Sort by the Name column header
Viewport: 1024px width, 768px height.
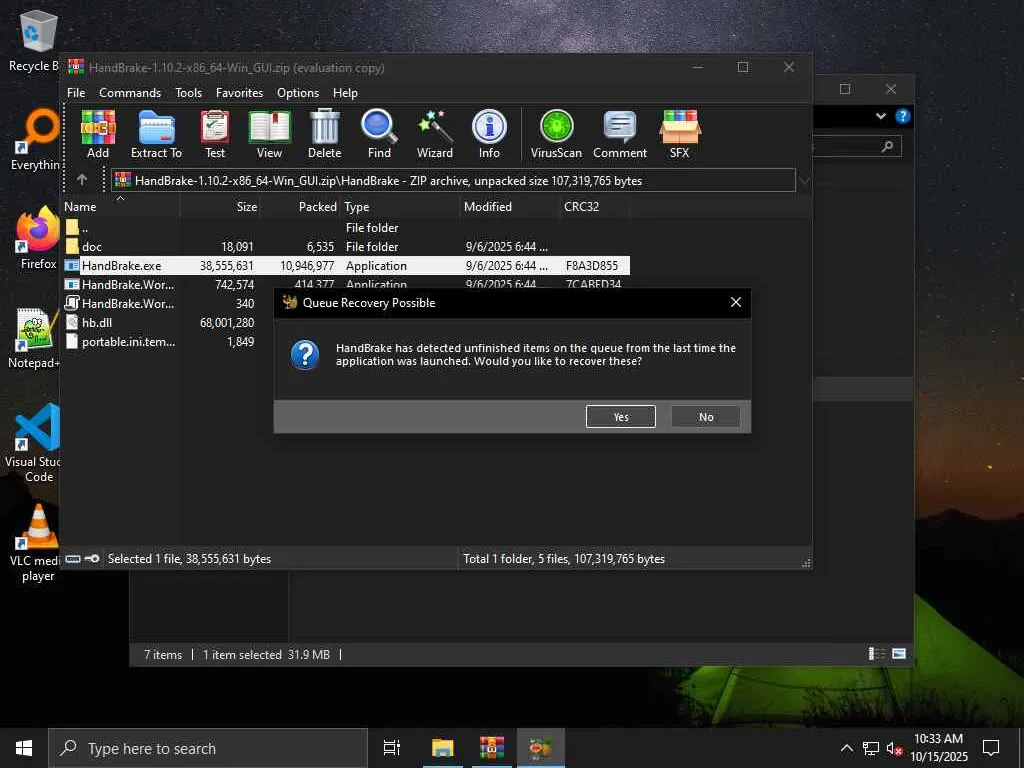[x=121, y=206]
